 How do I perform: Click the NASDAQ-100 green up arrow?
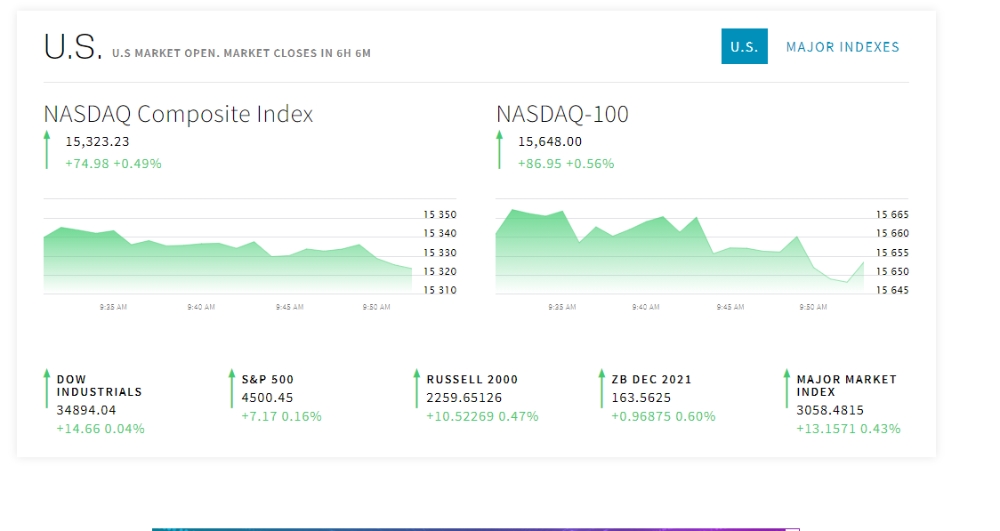pyautogui.click(x=499, y=149)
